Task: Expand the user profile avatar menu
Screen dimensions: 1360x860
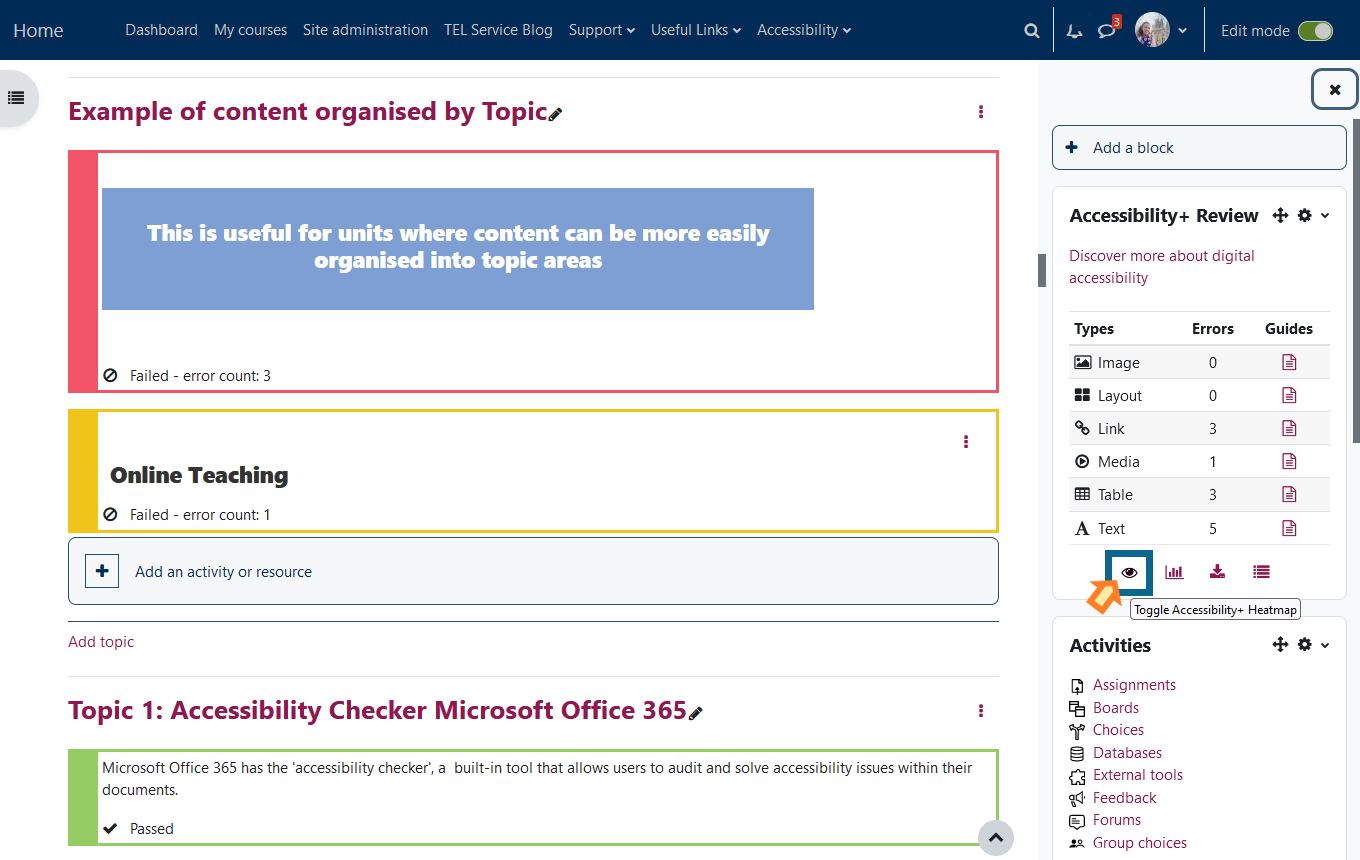Action: [x=1161, y=30]
